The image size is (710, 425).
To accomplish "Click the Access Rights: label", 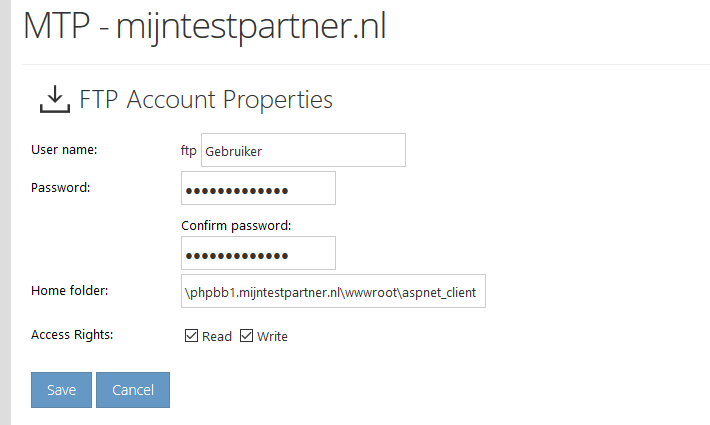I will (x=72, y=335).
